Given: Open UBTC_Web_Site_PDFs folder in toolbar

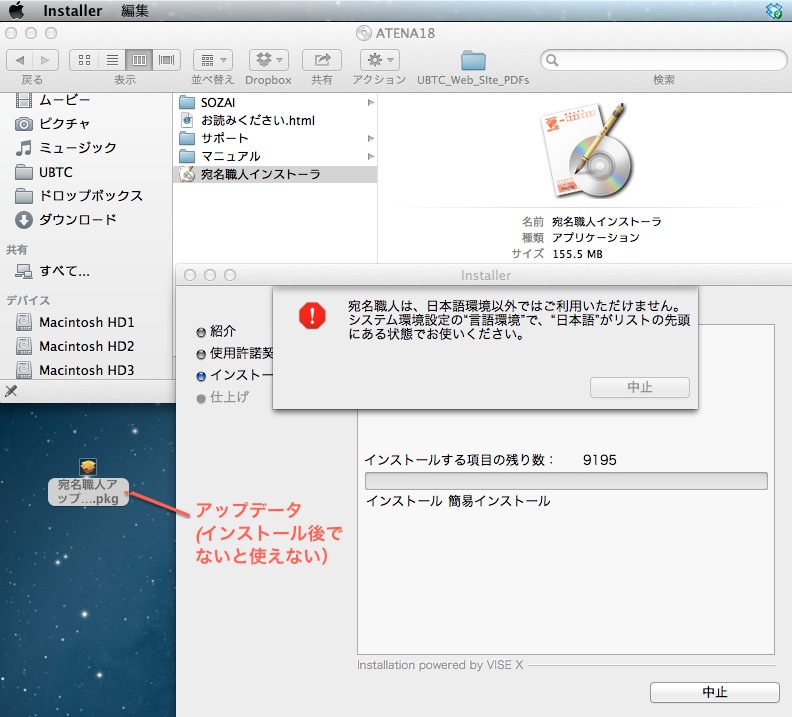Looking at the screenshot, I should click(x=473, y=60).
